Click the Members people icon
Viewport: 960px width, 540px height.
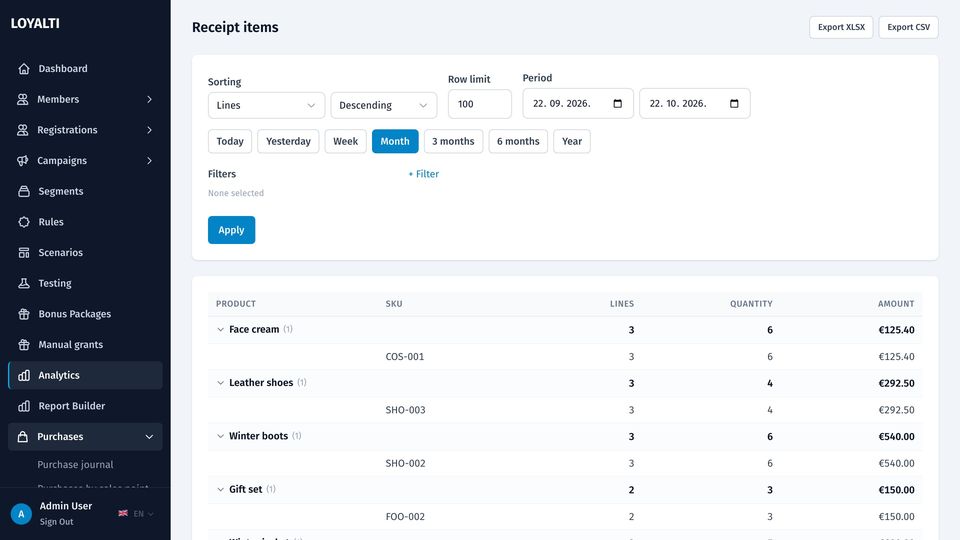coord(23,99)
